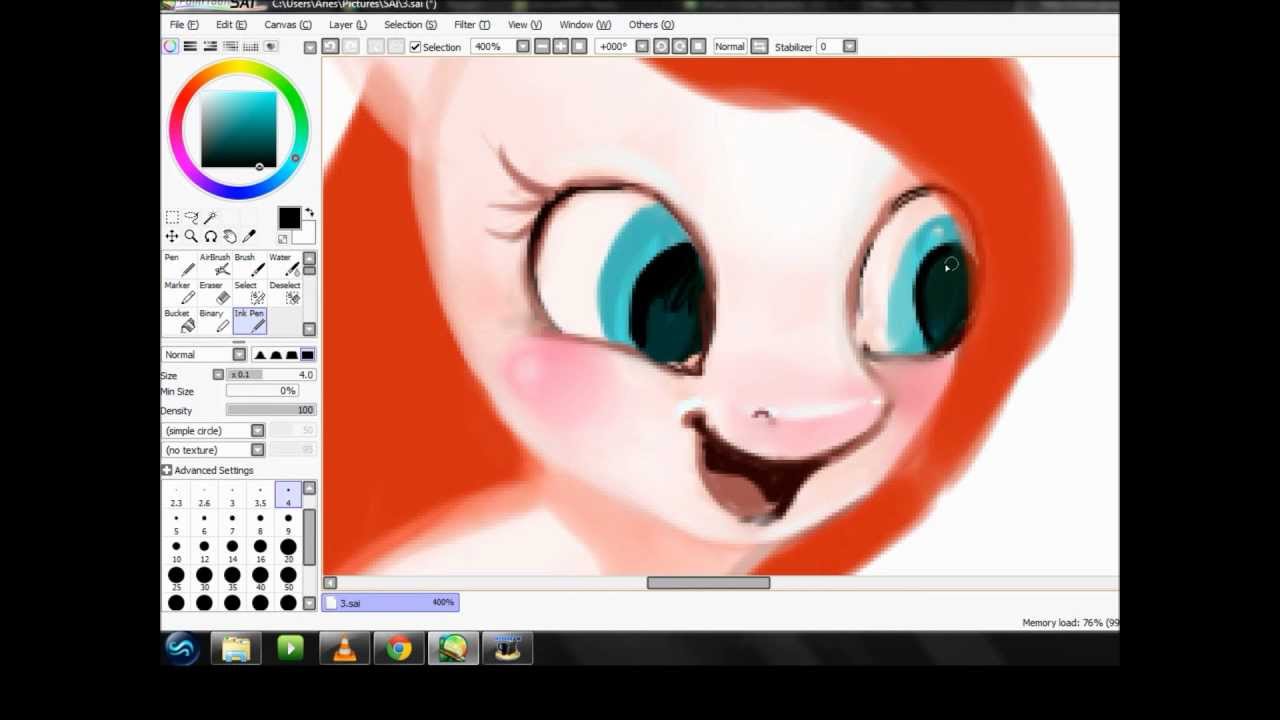The image size is (1280, 720).
Task: Toggle the RGB slider panel
Action: [190, 46]
